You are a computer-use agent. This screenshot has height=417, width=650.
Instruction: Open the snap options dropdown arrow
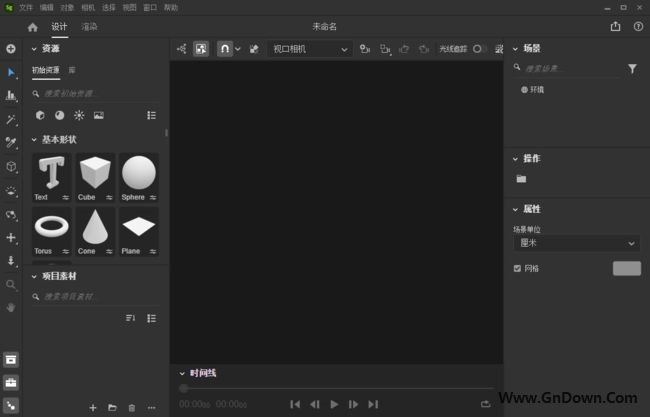pyautogui.click(x=238, y=49)
